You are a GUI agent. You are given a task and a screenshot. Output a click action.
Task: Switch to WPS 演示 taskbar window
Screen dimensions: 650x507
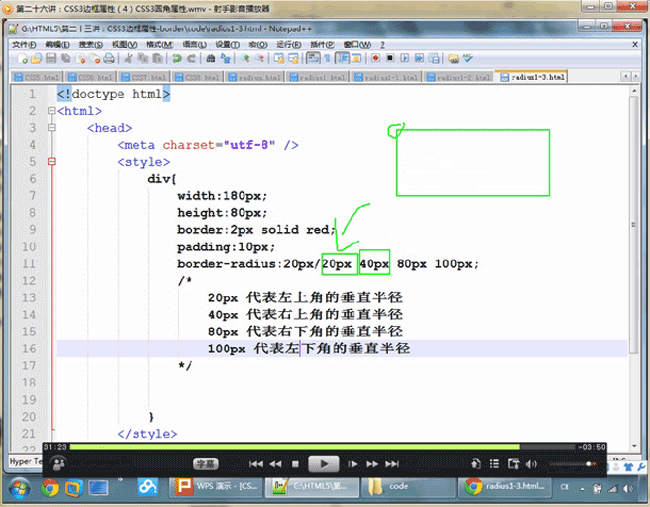click(x=216, y=486)
